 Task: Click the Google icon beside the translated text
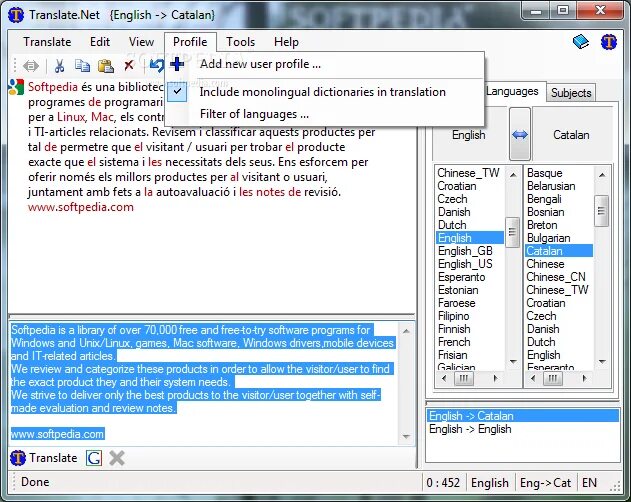pyautogui.click(x=16, y=87)
